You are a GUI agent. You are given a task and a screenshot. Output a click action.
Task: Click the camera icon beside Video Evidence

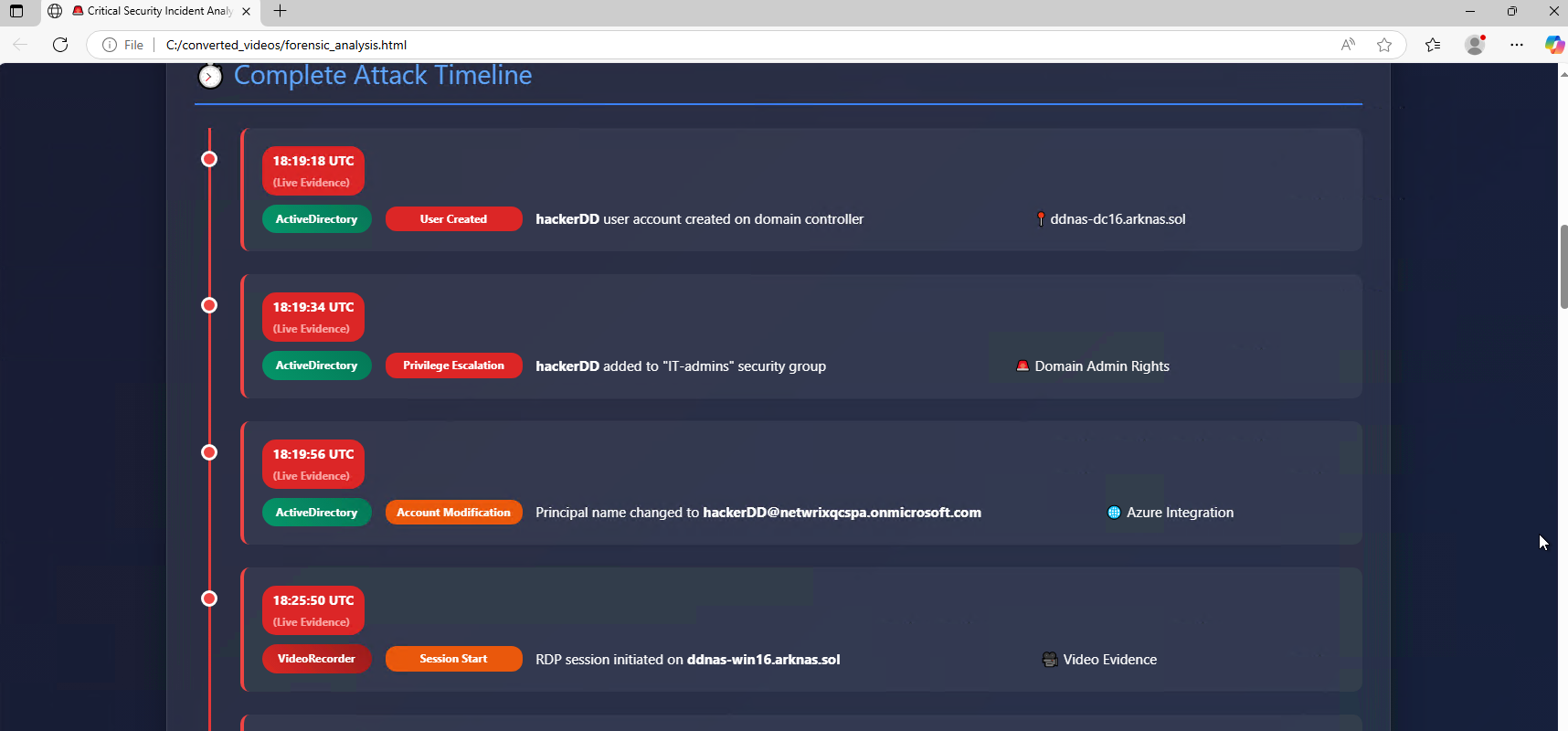tap(1050, 659)
